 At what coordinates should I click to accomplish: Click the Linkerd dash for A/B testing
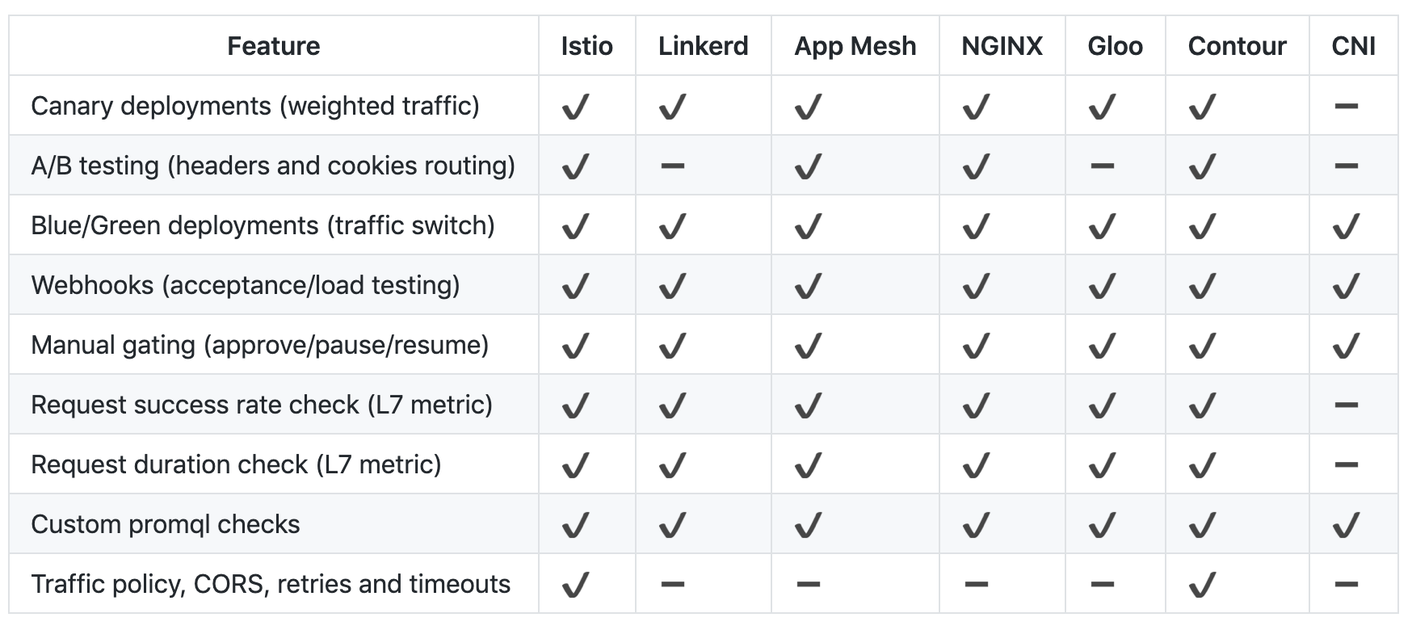coord(673,166)
